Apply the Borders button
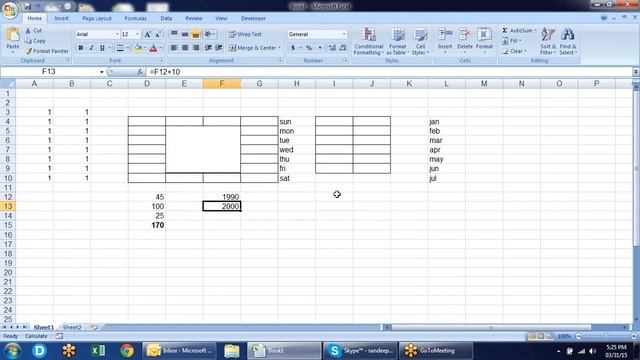 pyautogui.click(x=120, y=48)
